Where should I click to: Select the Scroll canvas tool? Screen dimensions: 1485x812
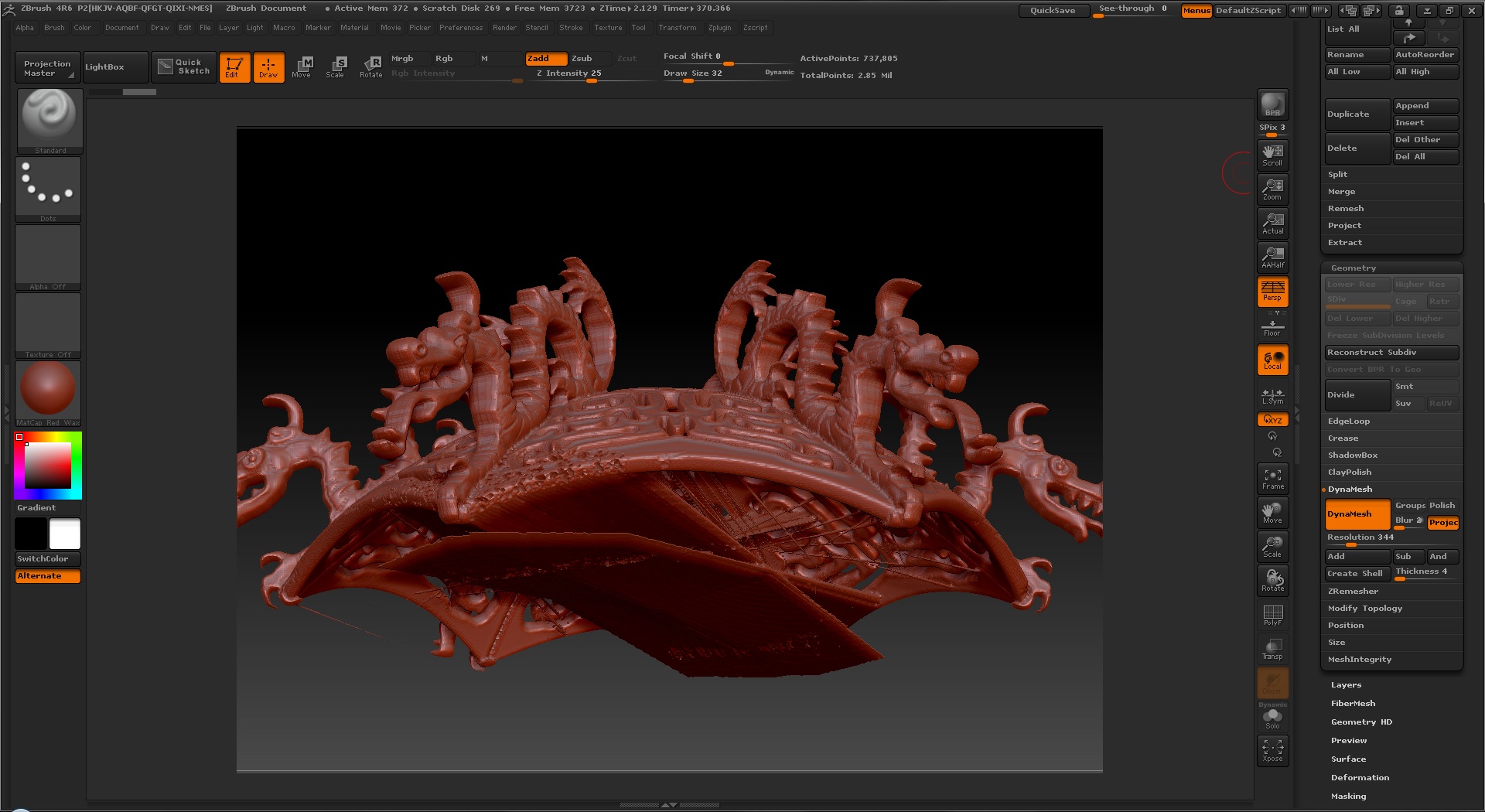1272,155
